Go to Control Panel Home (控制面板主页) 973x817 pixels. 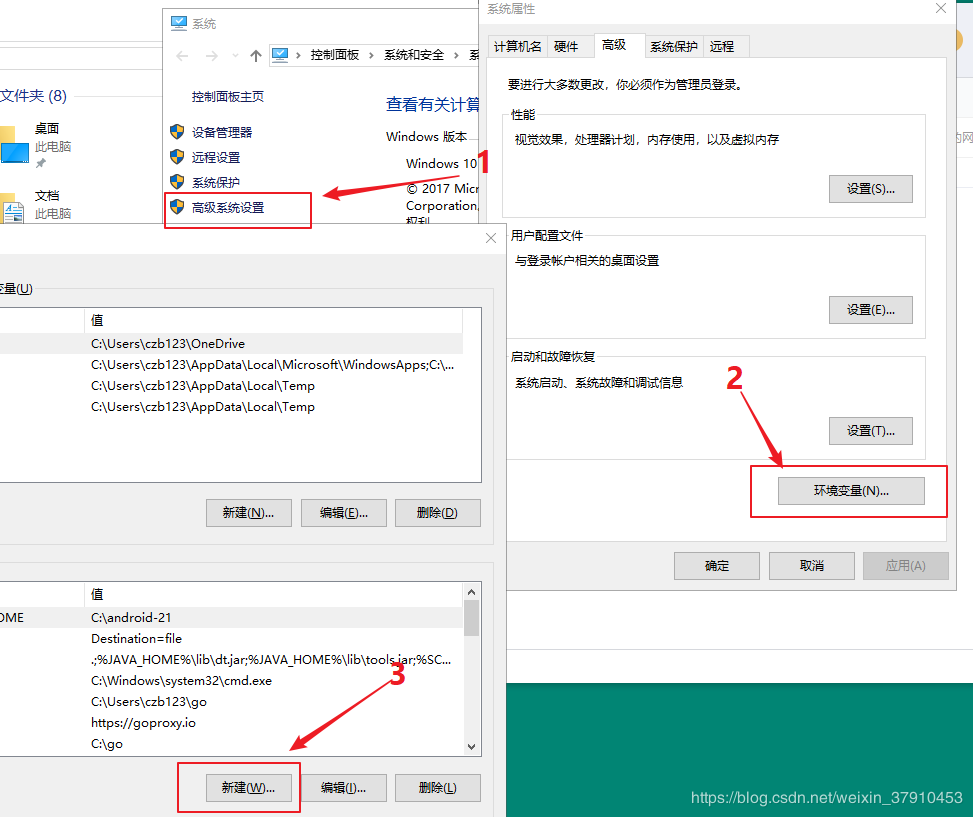click(x=228, y=97)
